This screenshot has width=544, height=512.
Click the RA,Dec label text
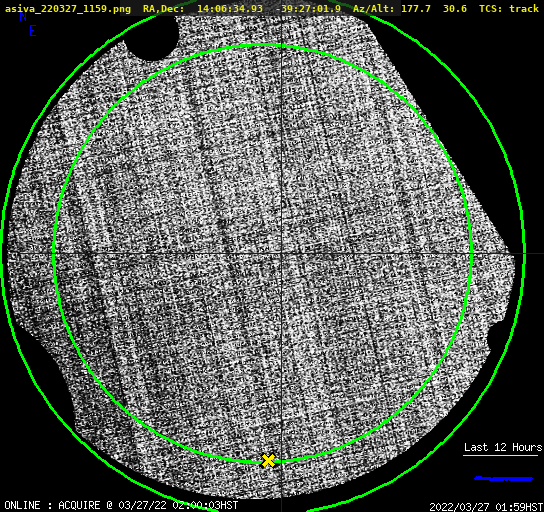pos(163,9)
